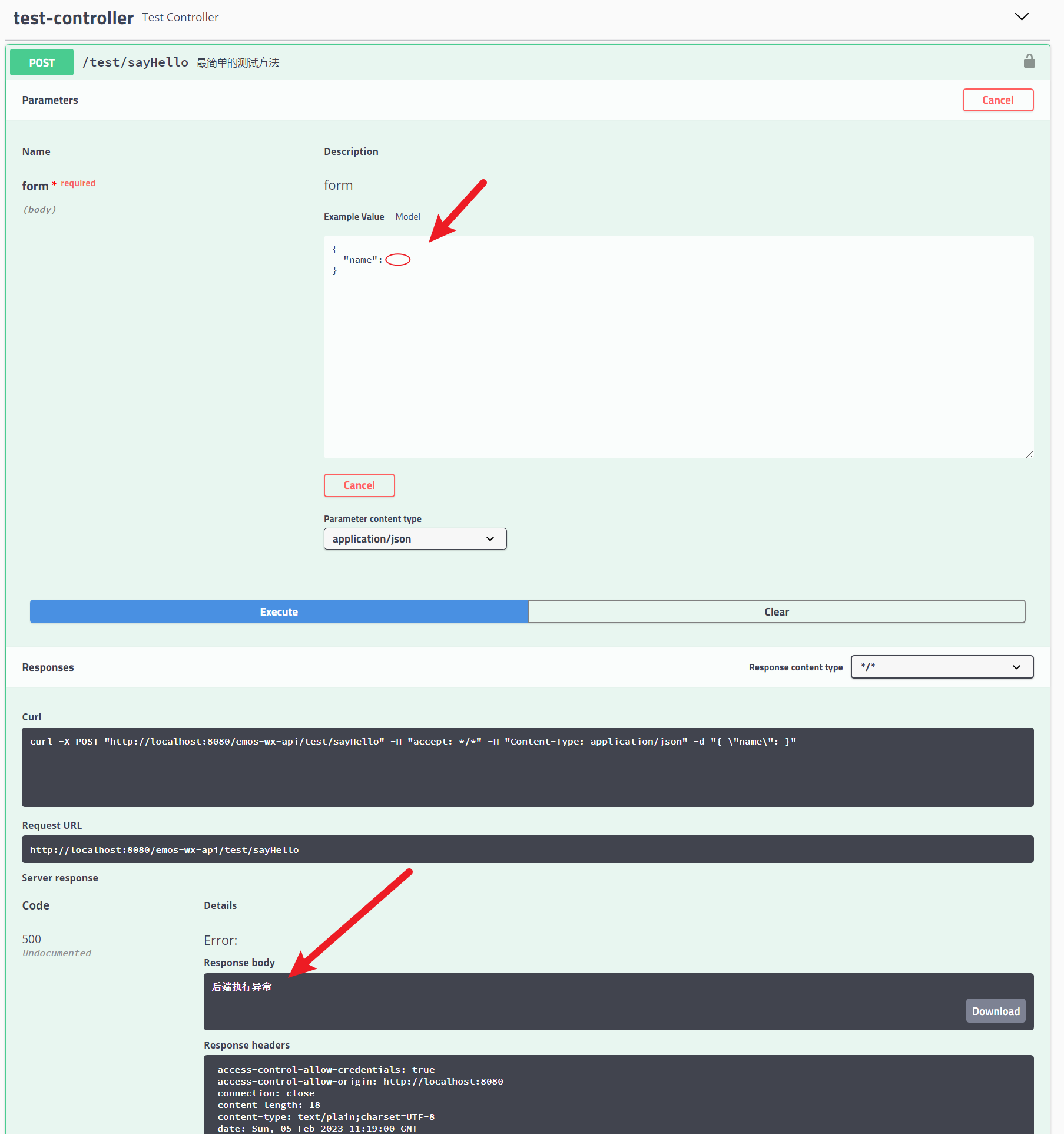This screenshot has height=1134, width=1064.
Task: Click the textarea resize handle corner
Action: [1029, 454]
